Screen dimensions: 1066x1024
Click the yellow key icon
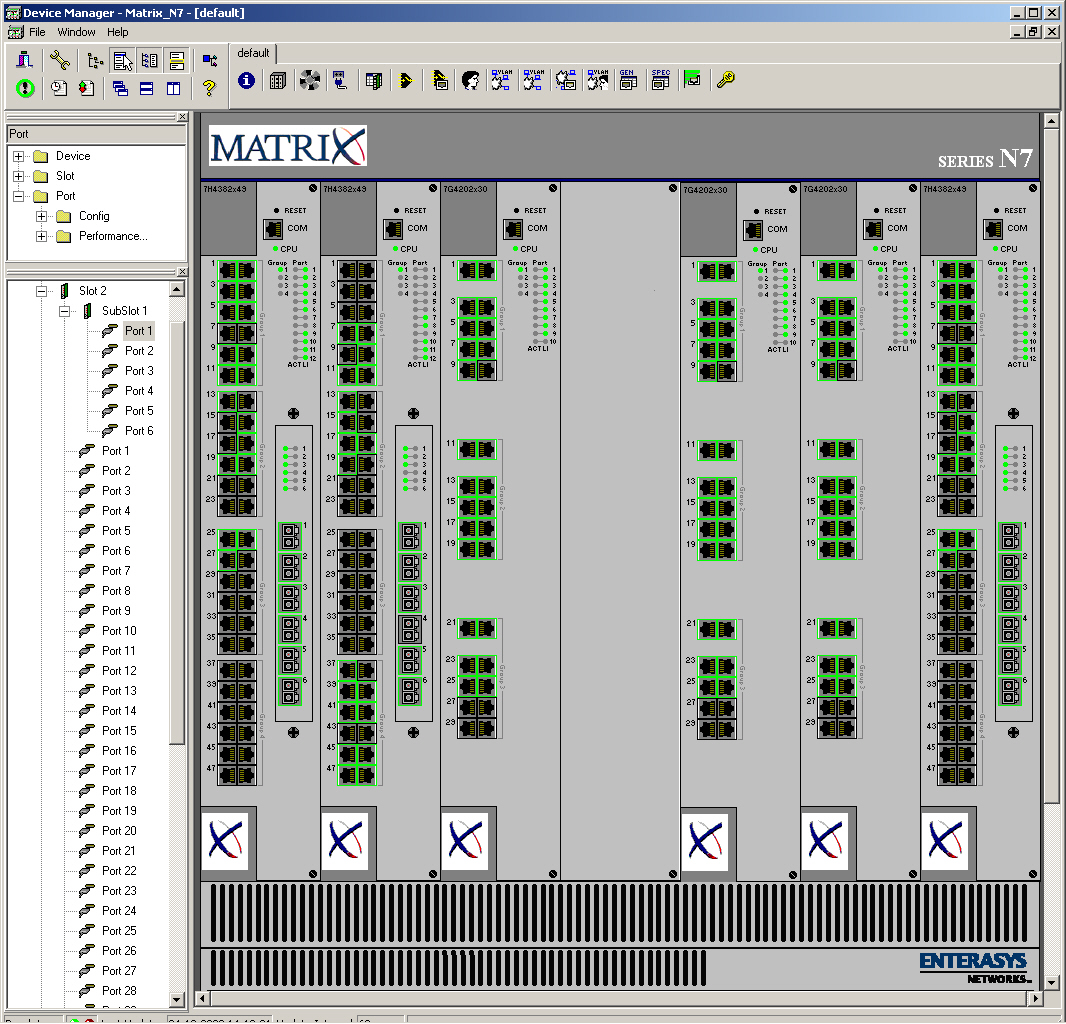tap(725, 81)
